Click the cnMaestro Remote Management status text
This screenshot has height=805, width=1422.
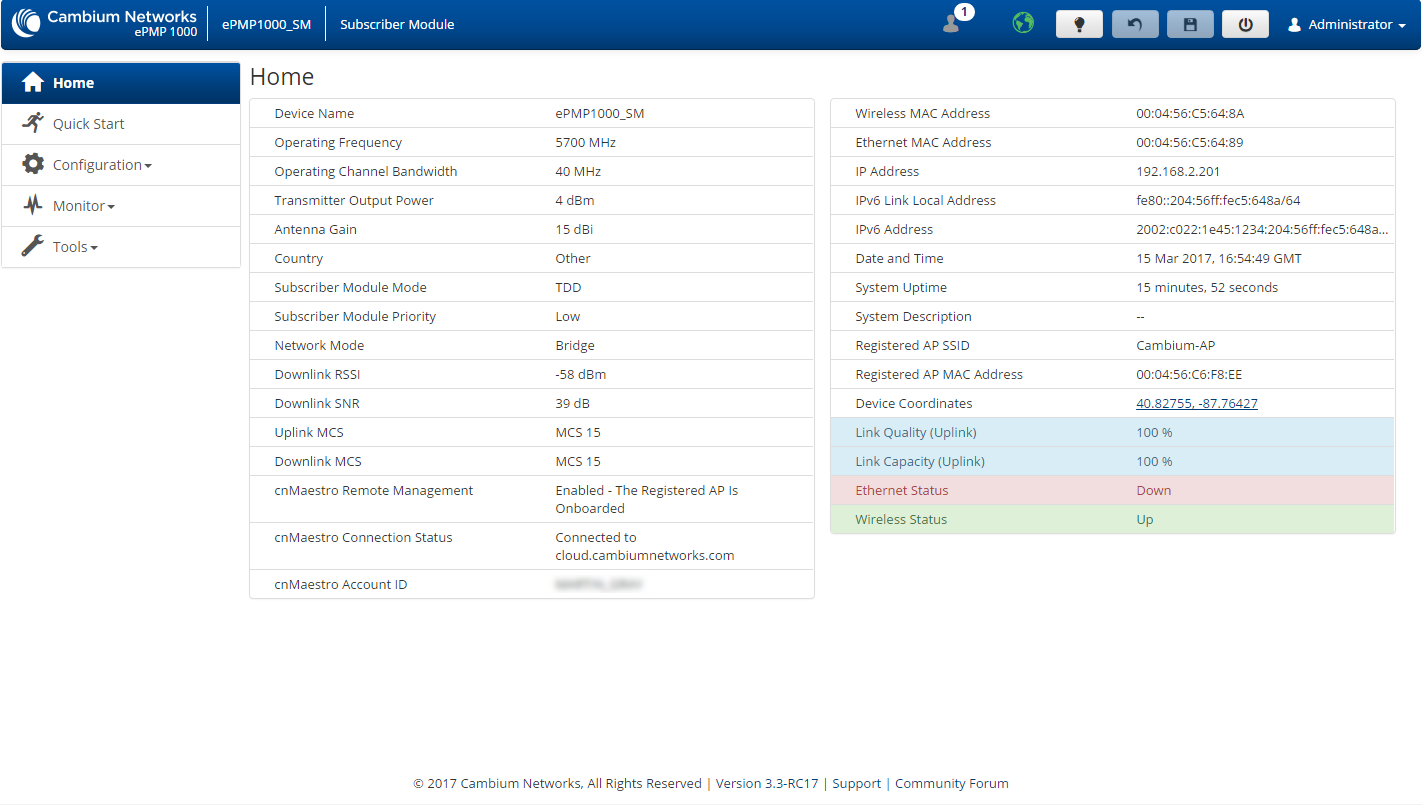click(646, 499)
